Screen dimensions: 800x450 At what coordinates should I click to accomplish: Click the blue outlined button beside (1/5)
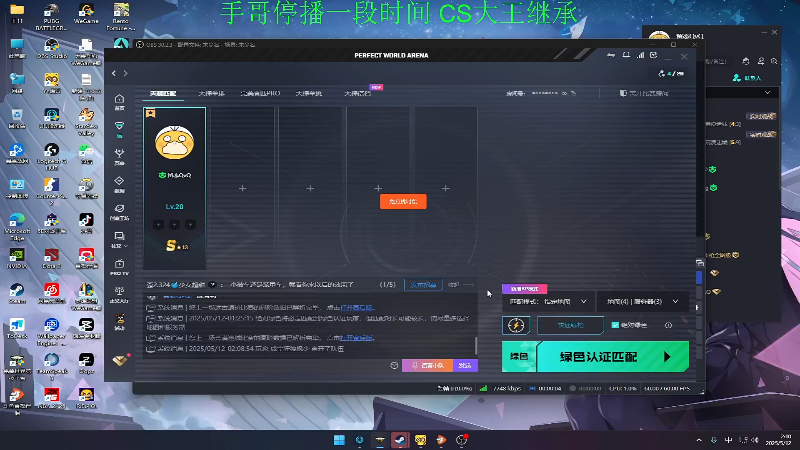pos(423,285)
